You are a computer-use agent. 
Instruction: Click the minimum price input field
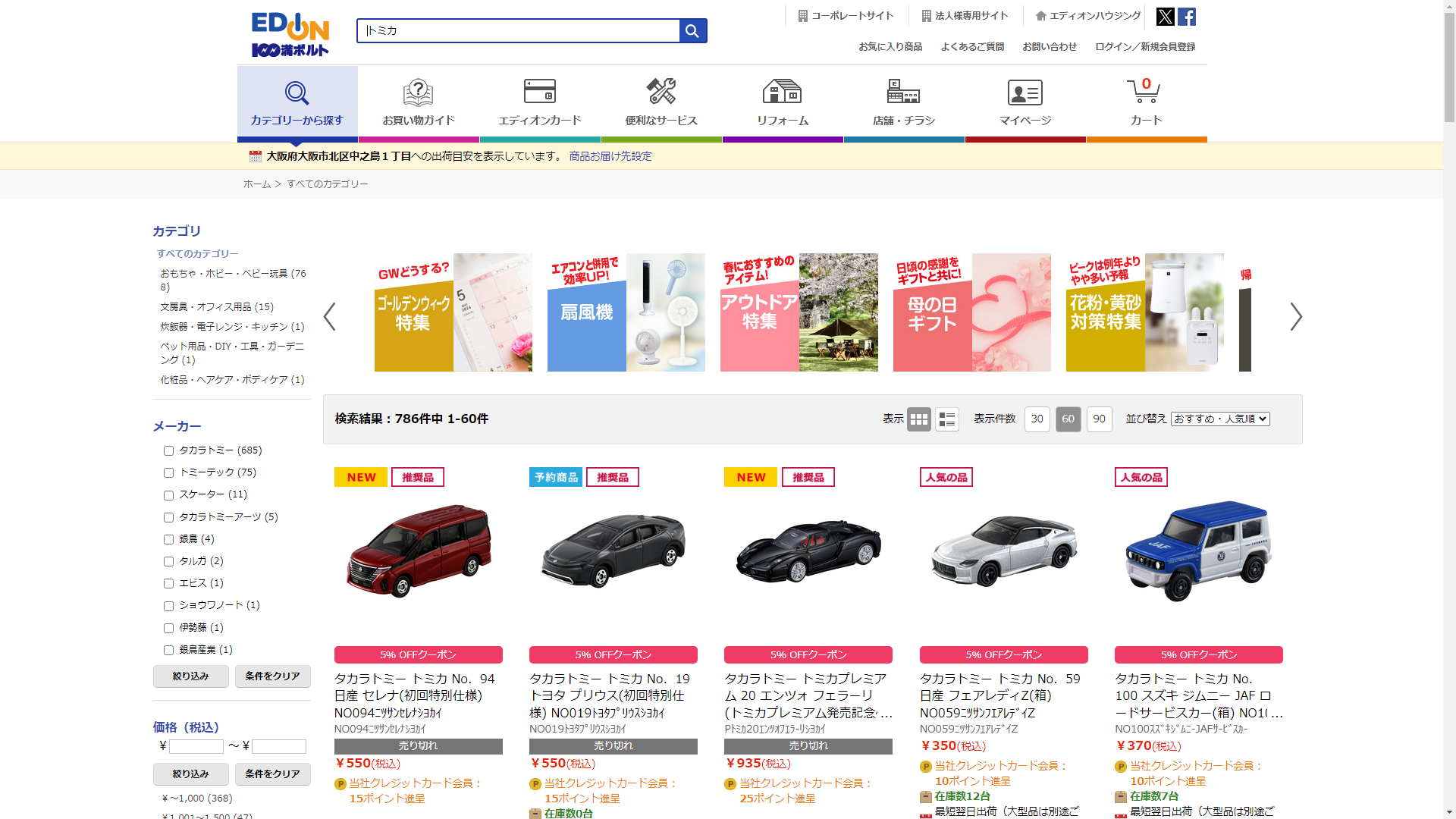pyautogui.click(x=196, y=747)
